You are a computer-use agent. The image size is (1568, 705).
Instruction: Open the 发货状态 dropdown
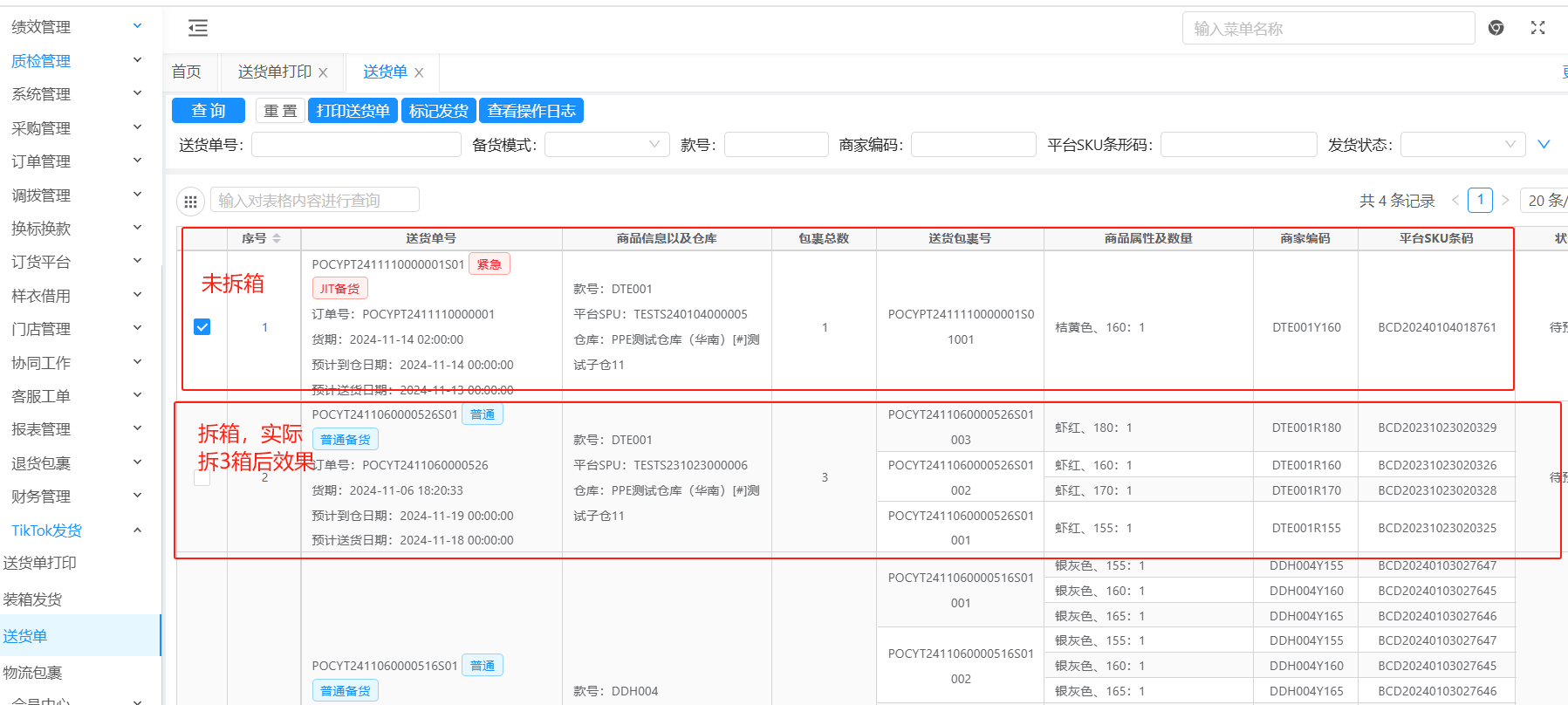(1462, 145)
